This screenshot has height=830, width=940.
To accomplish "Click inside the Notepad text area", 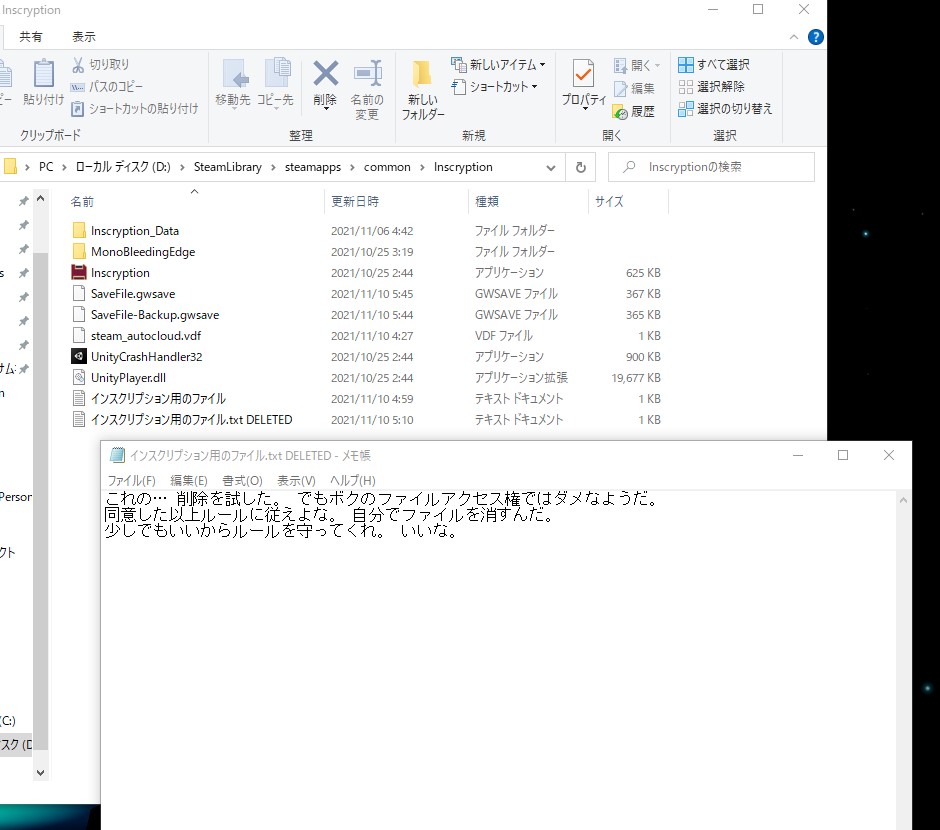I will (499, 659).
